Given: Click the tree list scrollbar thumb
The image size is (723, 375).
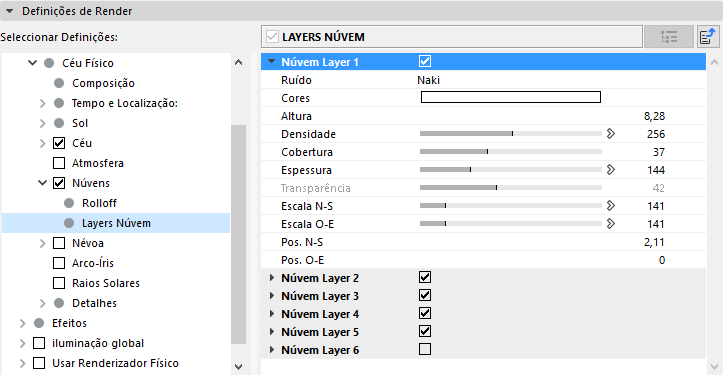Looking at the screenshot, I should 238,234.
